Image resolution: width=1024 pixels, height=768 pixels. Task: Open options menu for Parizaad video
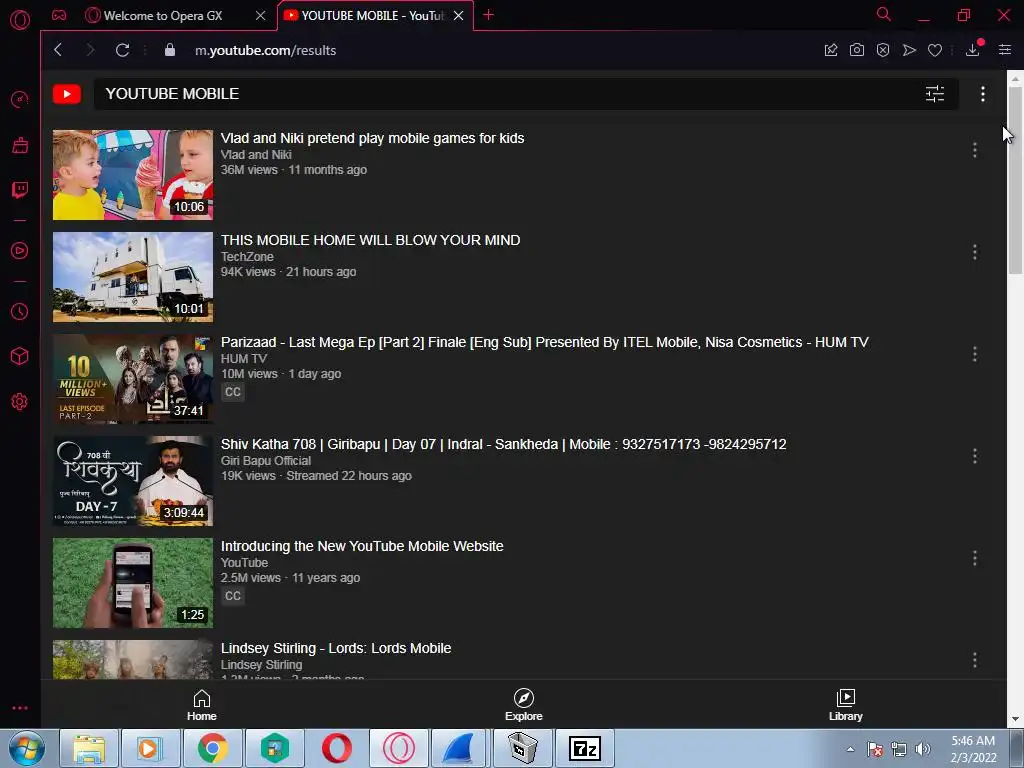(x=975, y=353)
